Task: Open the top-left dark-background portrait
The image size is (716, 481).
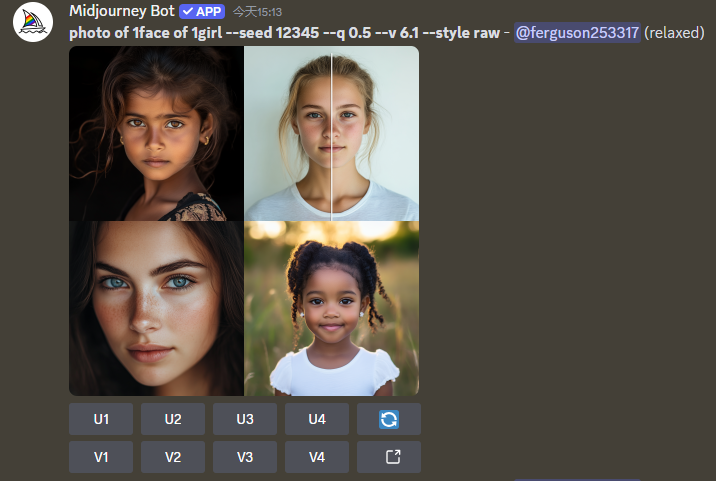Action: pos(156,133)
